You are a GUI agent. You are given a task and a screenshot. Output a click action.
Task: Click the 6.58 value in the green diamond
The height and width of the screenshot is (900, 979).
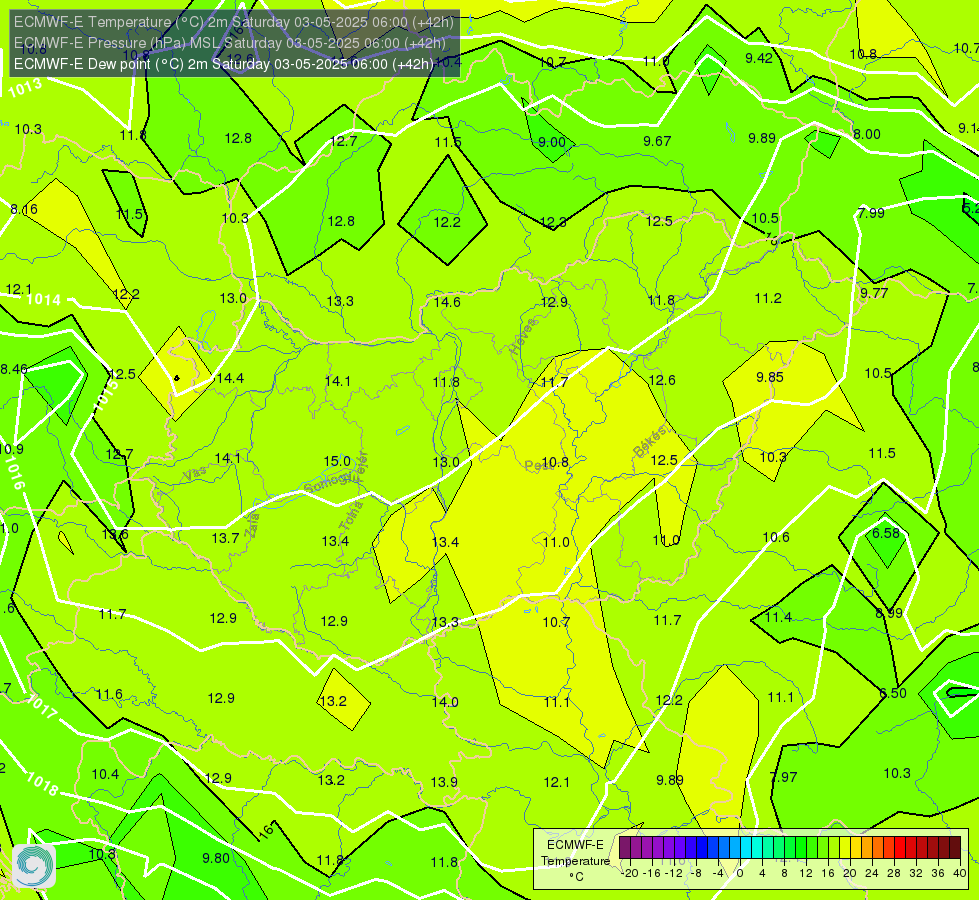[x=886, y=533]
